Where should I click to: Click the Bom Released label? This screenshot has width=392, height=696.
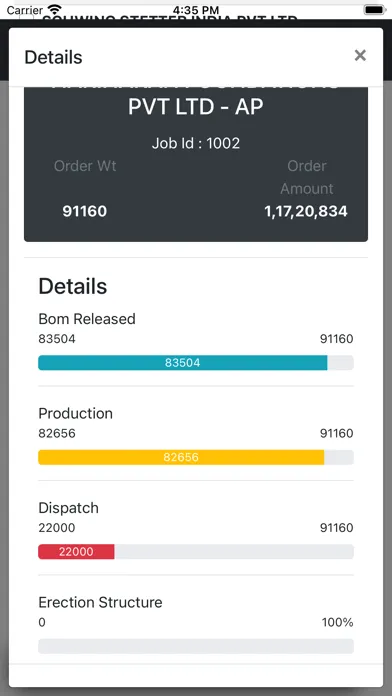coord(87,319)
